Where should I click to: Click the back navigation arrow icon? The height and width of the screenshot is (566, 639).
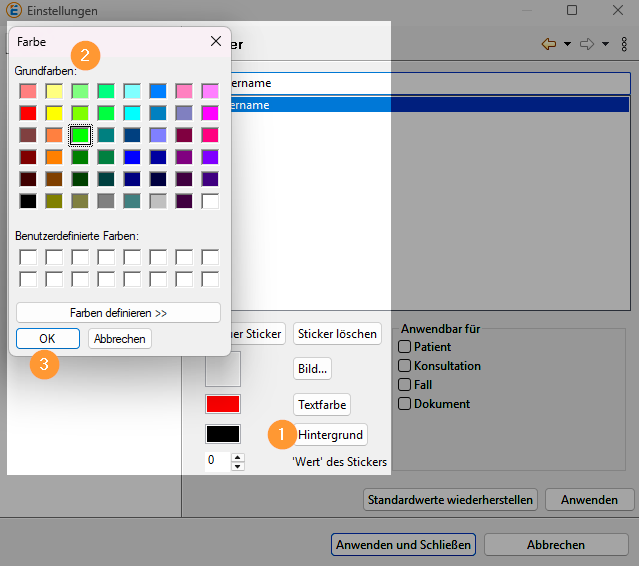point(548,44)
